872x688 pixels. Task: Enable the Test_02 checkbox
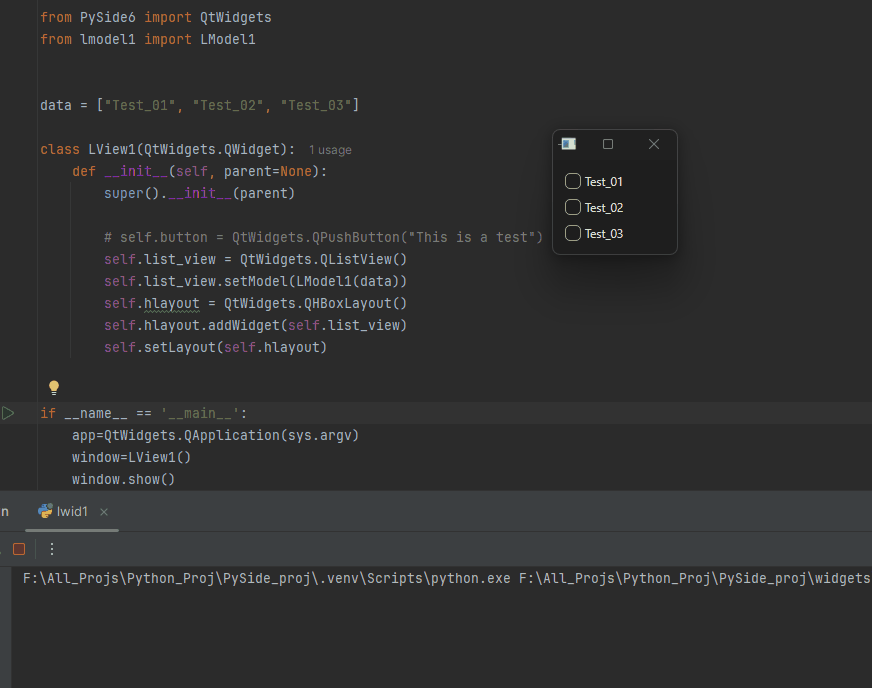(573, 207)
